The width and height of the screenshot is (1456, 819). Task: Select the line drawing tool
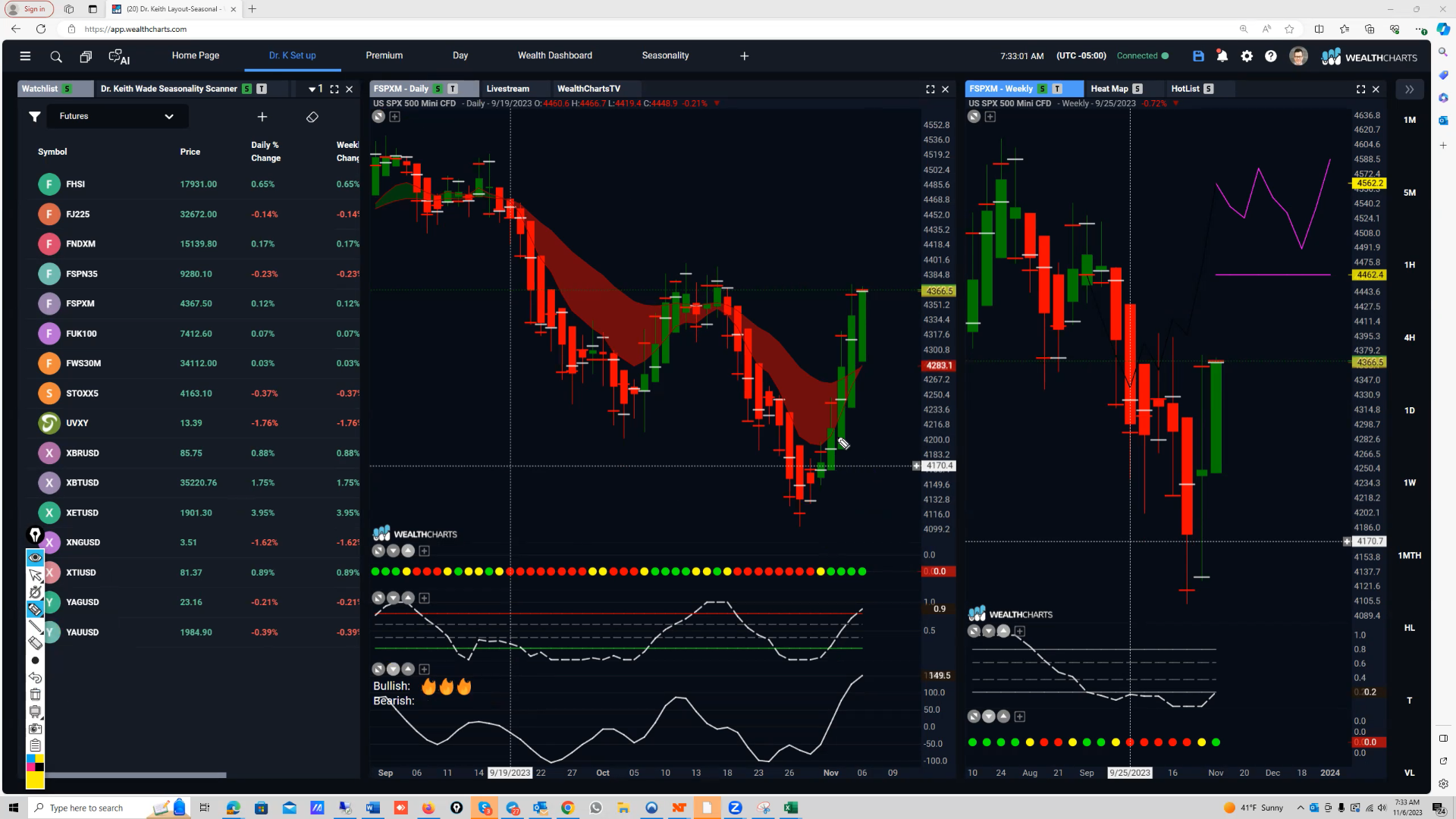point(35,626)
